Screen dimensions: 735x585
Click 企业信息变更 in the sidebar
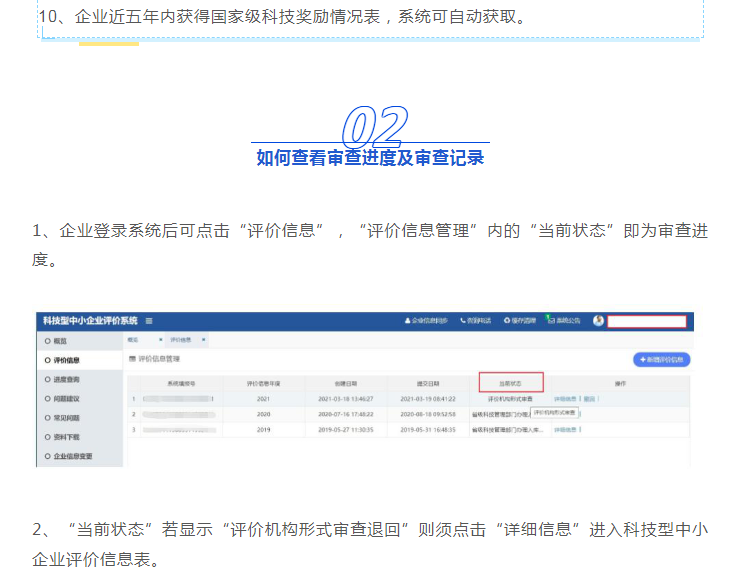click(x=72, y=456)
